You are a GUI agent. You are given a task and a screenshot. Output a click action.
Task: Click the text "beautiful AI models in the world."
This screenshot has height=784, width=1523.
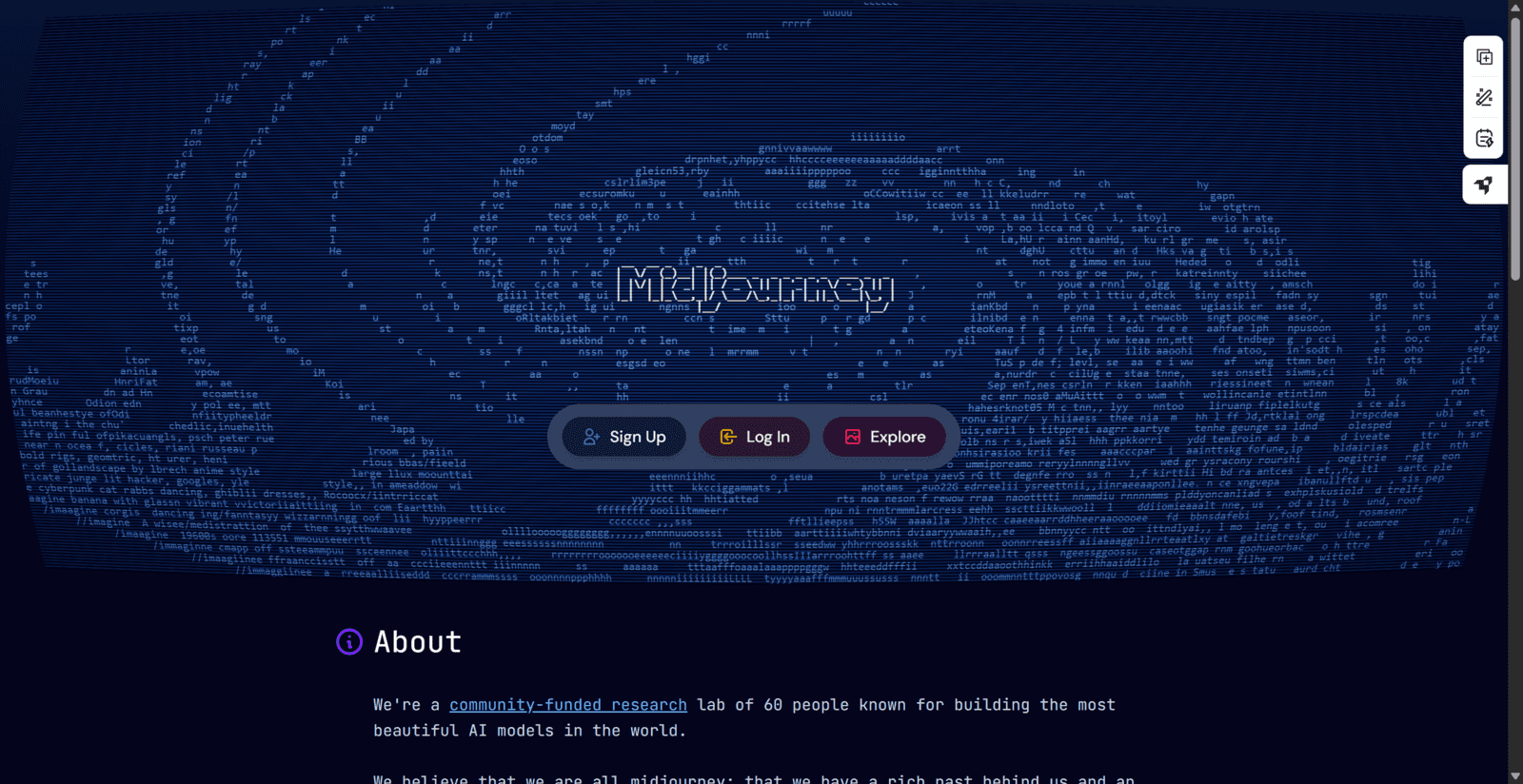pos(529,731)
